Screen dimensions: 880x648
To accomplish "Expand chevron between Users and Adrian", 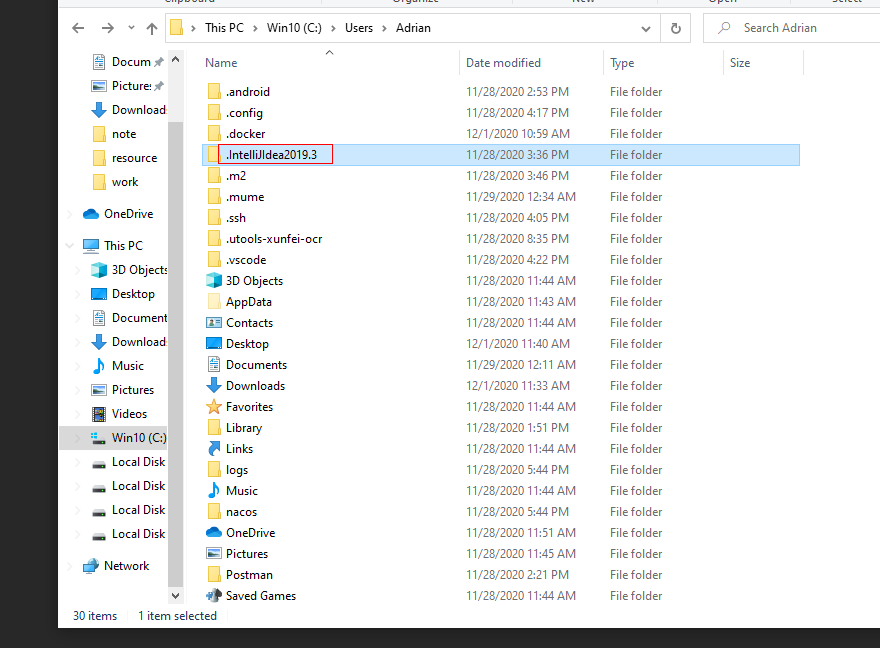I will click(x=384, y=29).
